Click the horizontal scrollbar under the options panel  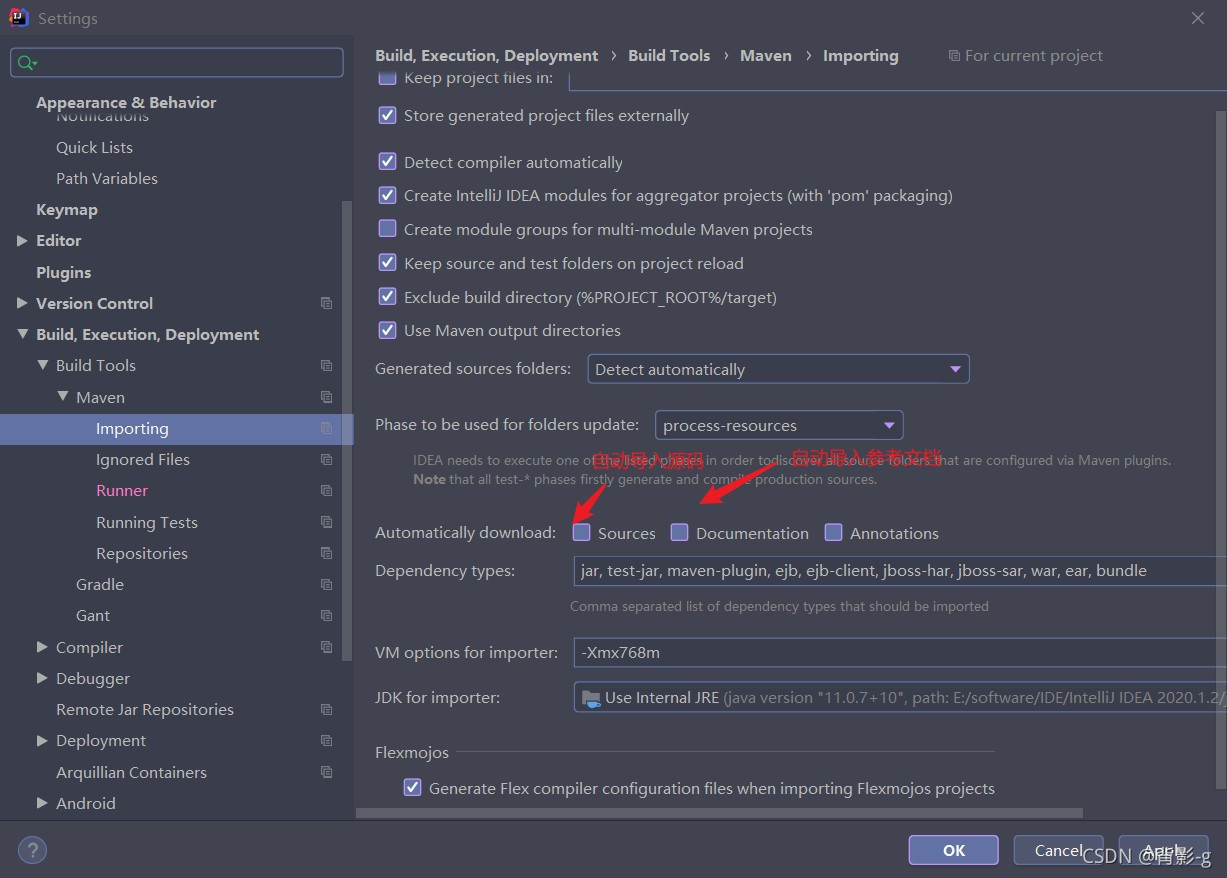tap(720, 814)
